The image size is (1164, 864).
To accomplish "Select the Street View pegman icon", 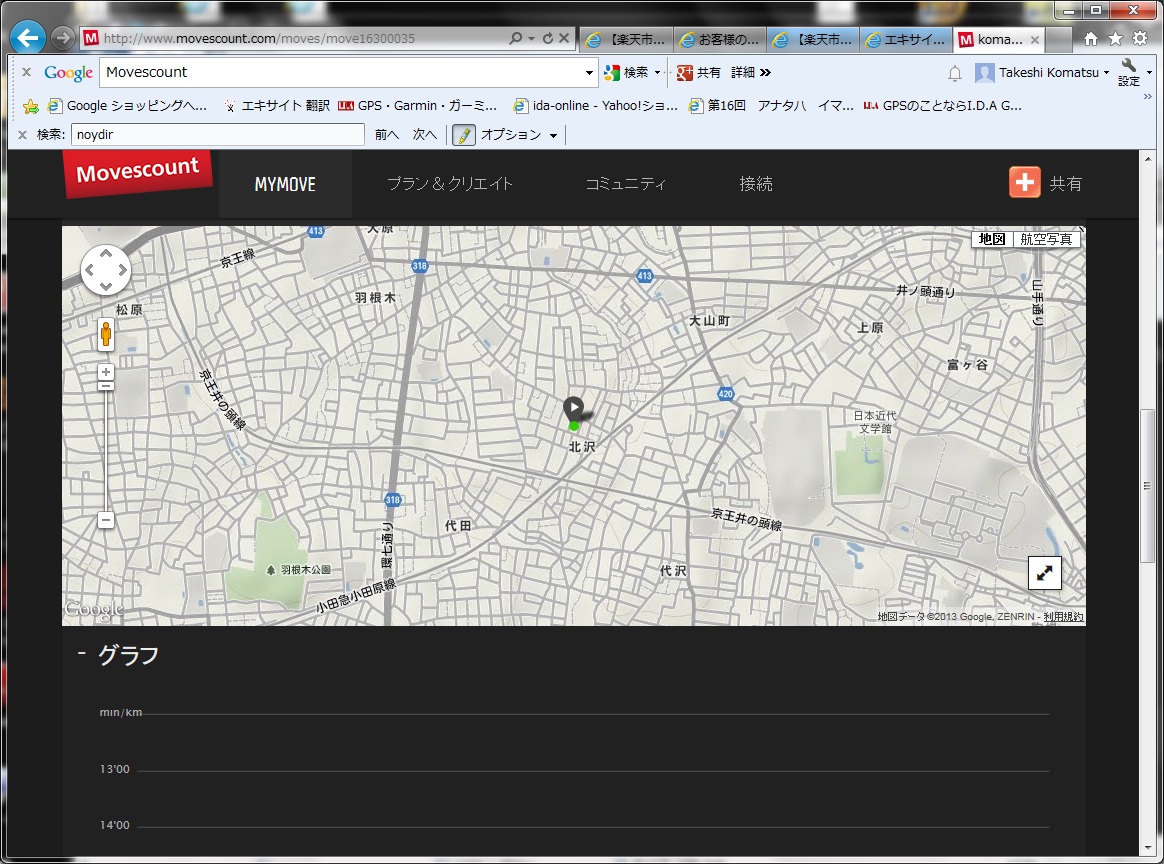I will point(106,334).
